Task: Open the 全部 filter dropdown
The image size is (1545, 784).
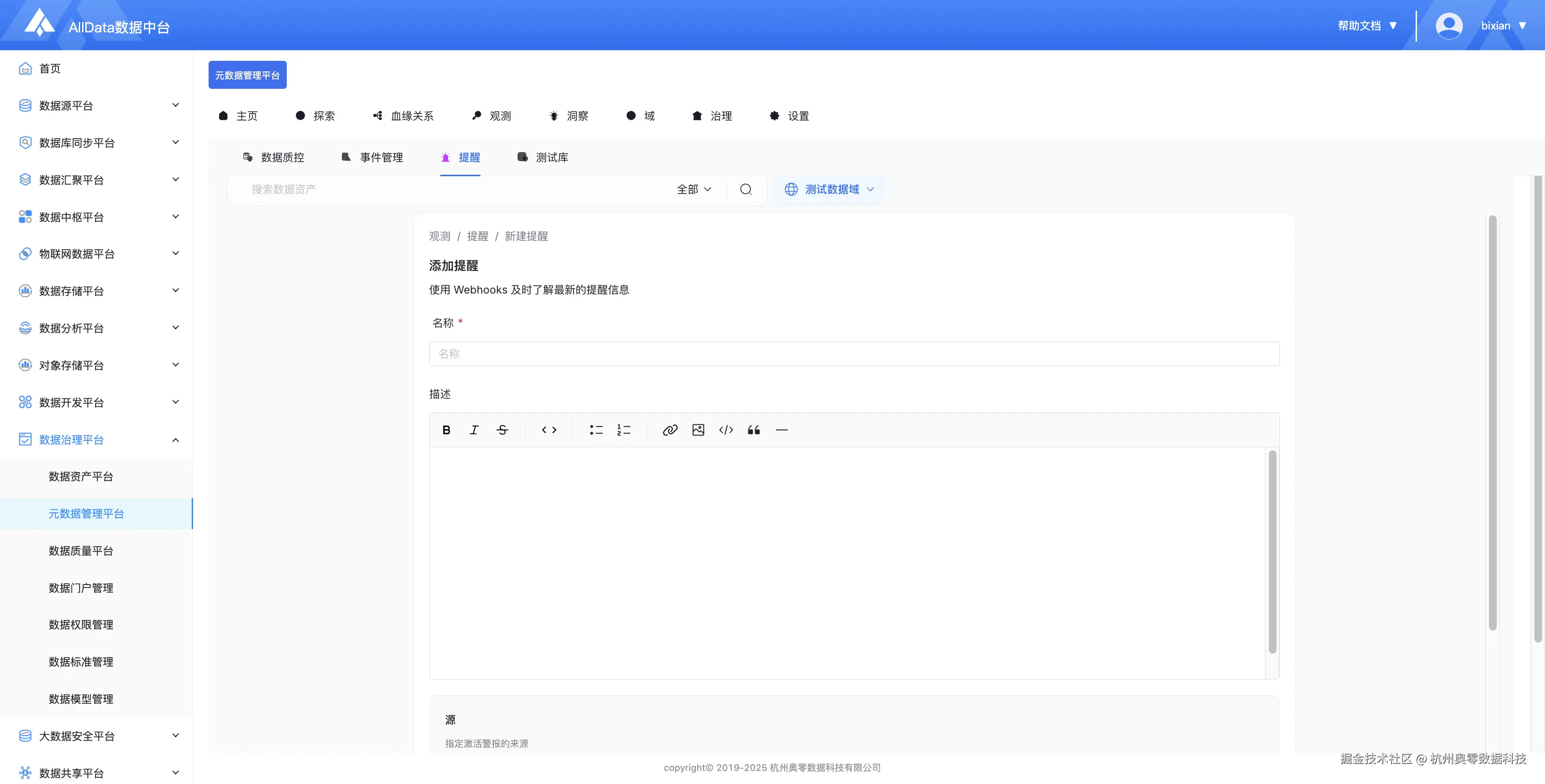Action: click(693, 189)
